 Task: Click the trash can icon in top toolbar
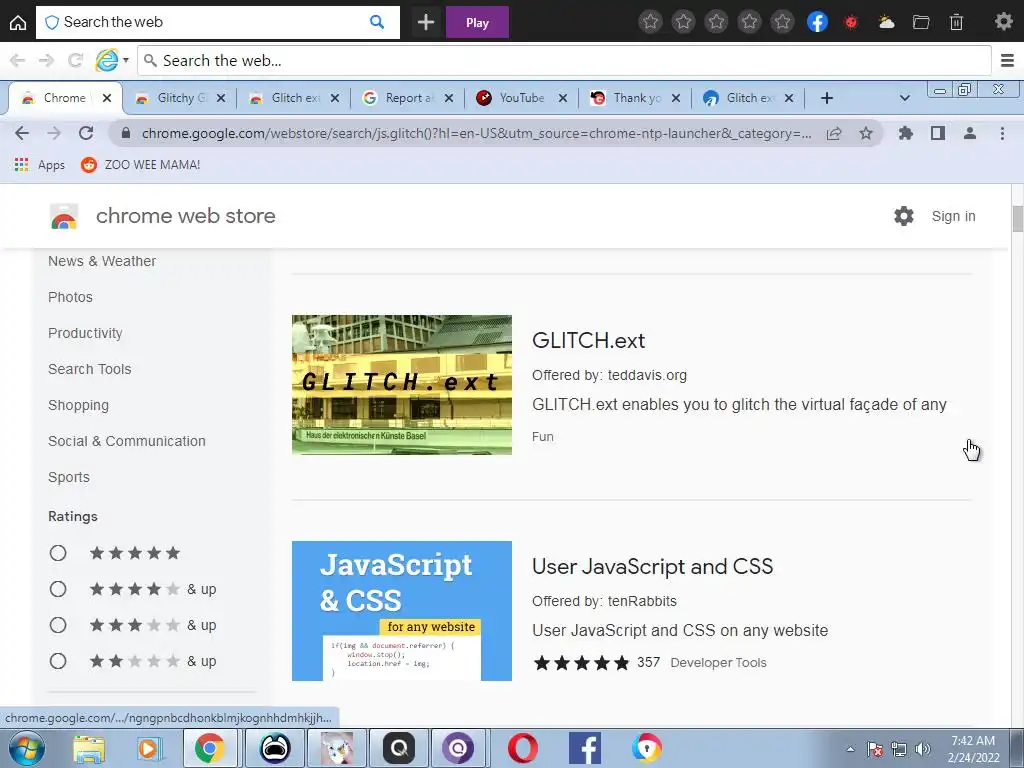pos(956,22)
